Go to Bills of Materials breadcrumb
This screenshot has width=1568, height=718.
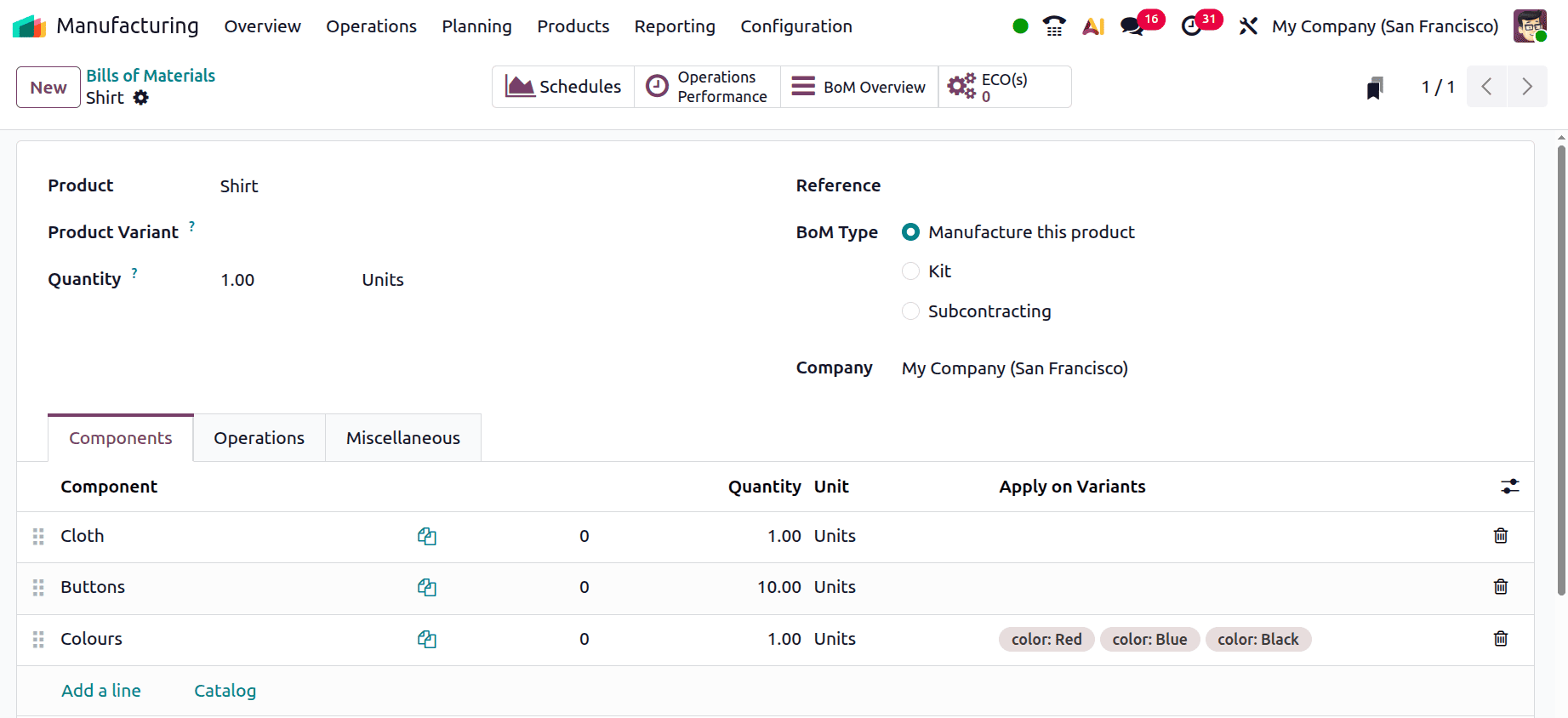pos(151,76)
